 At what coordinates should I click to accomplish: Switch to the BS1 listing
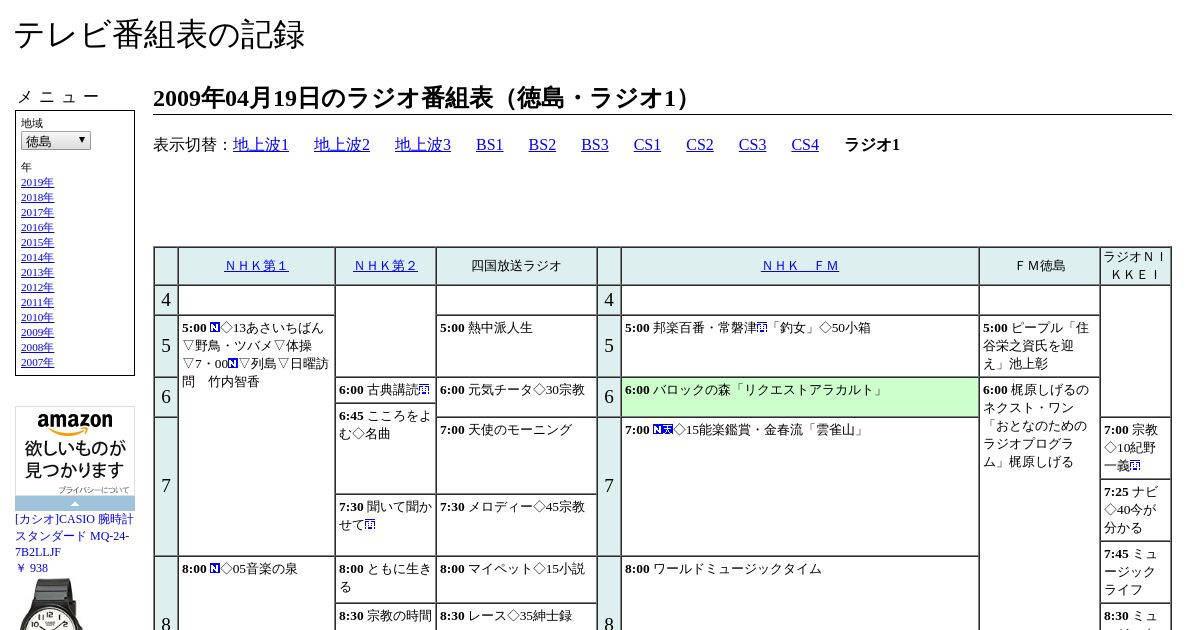point(490,145)
